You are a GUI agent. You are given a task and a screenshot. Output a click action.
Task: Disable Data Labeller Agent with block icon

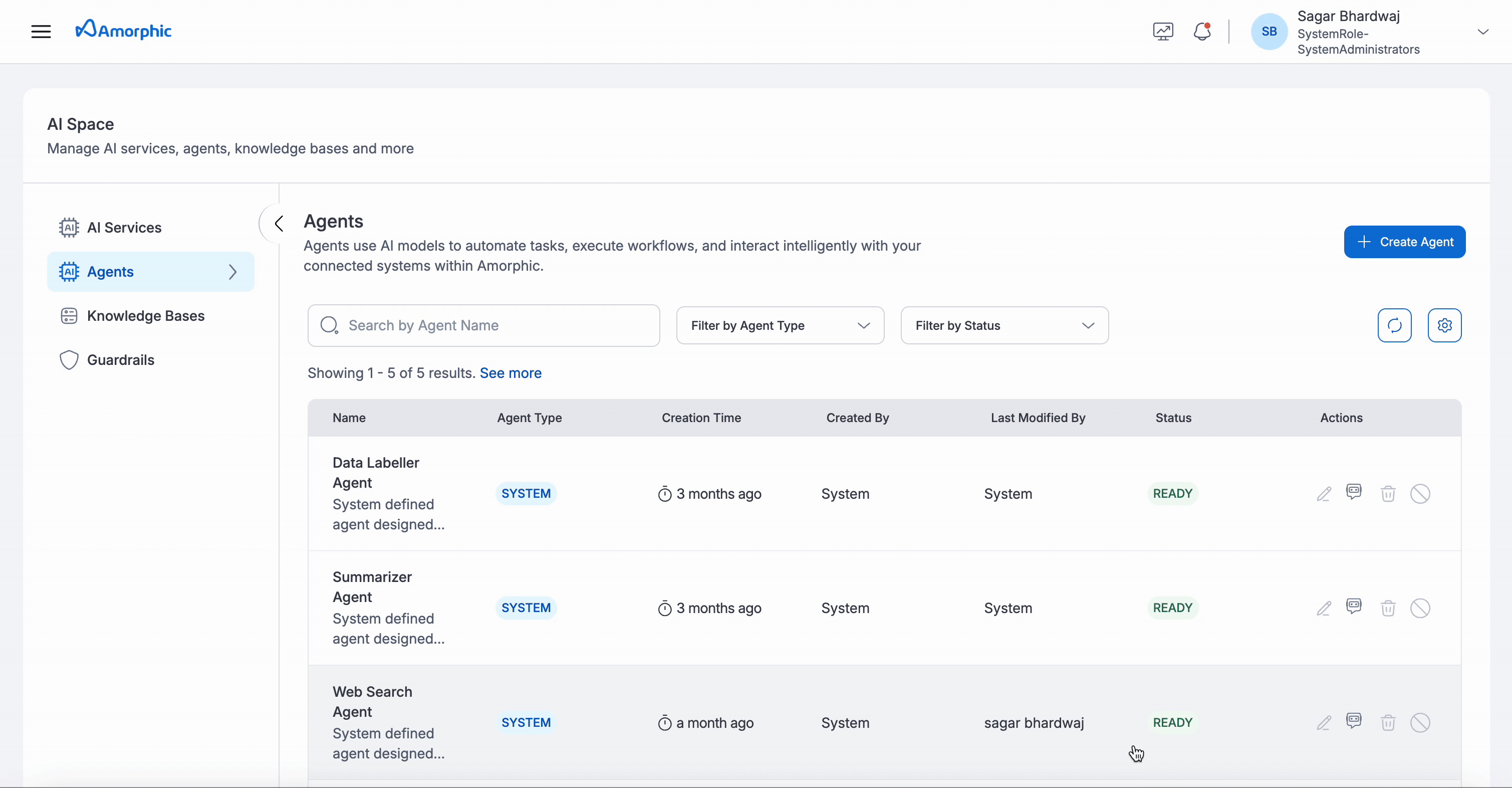[x=1420, y=493]
